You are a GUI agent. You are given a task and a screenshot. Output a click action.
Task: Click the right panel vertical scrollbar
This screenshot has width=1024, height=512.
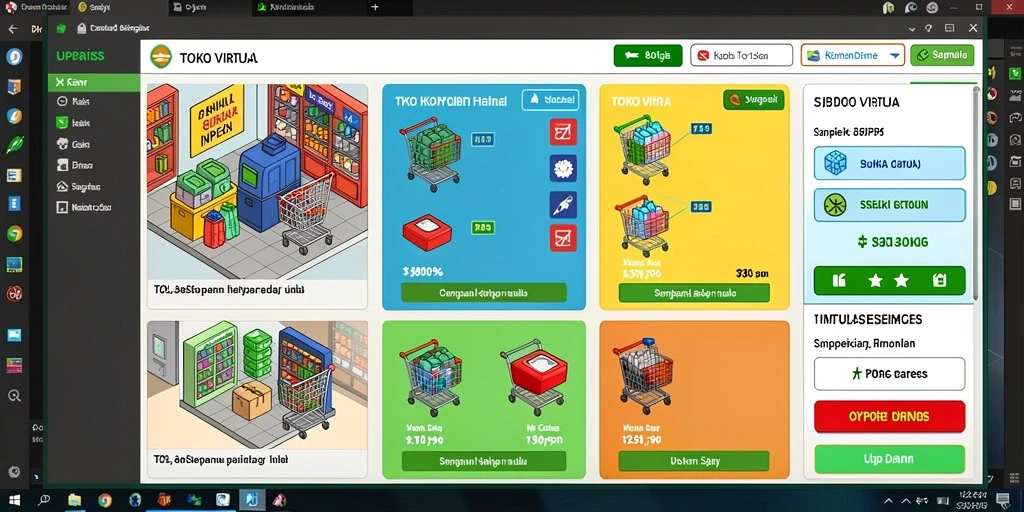[x=977, y=193]
